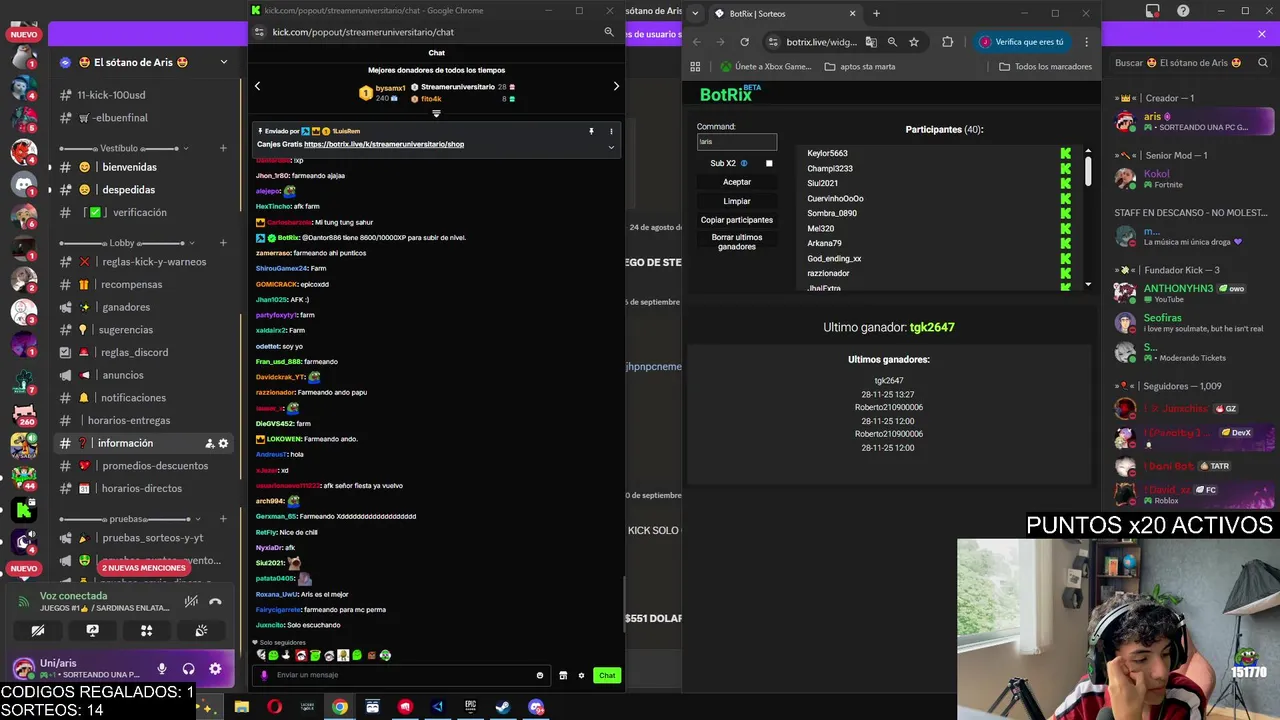Open Steam from the taskbar
This screenshot has width=1280, height=720.
[x=503, y=707]
